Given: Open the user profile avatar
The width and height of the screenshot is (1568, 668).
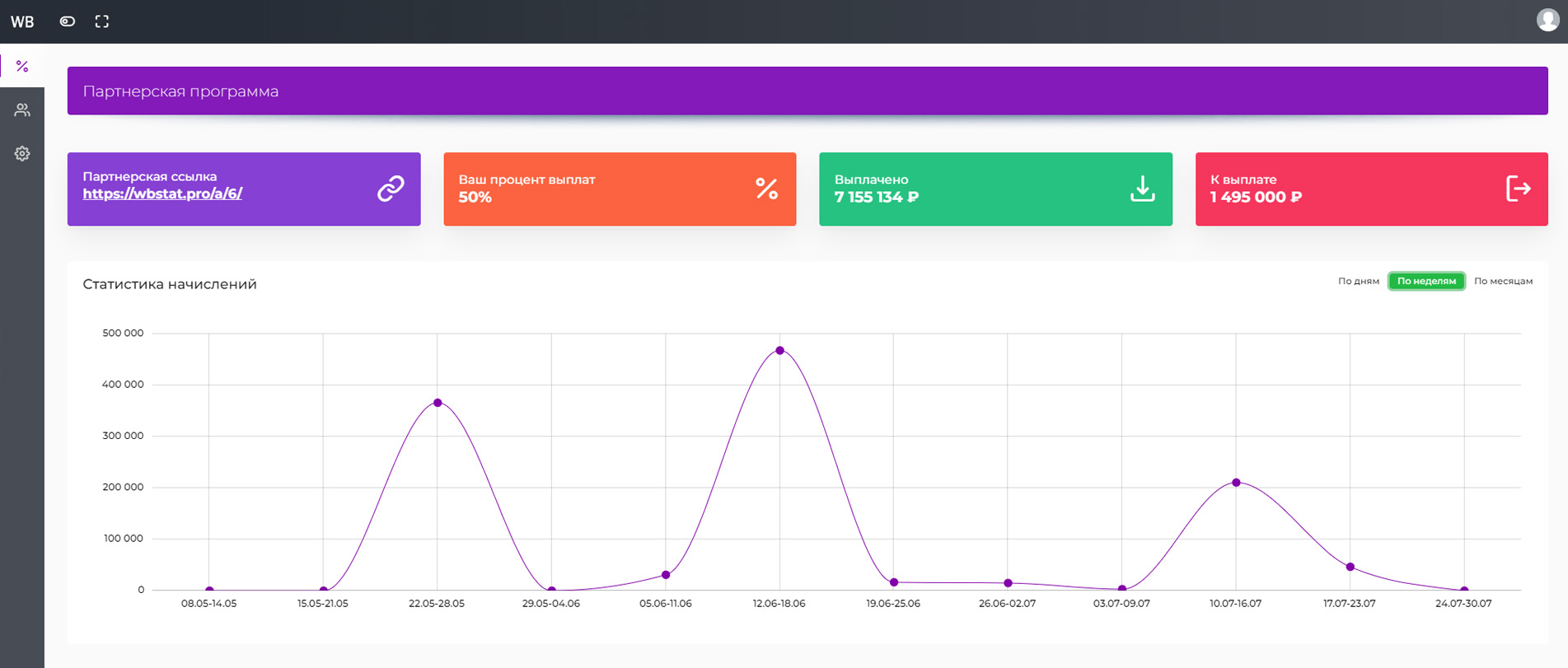Looking at the screenshot, I should click(x=1548, y=20).
